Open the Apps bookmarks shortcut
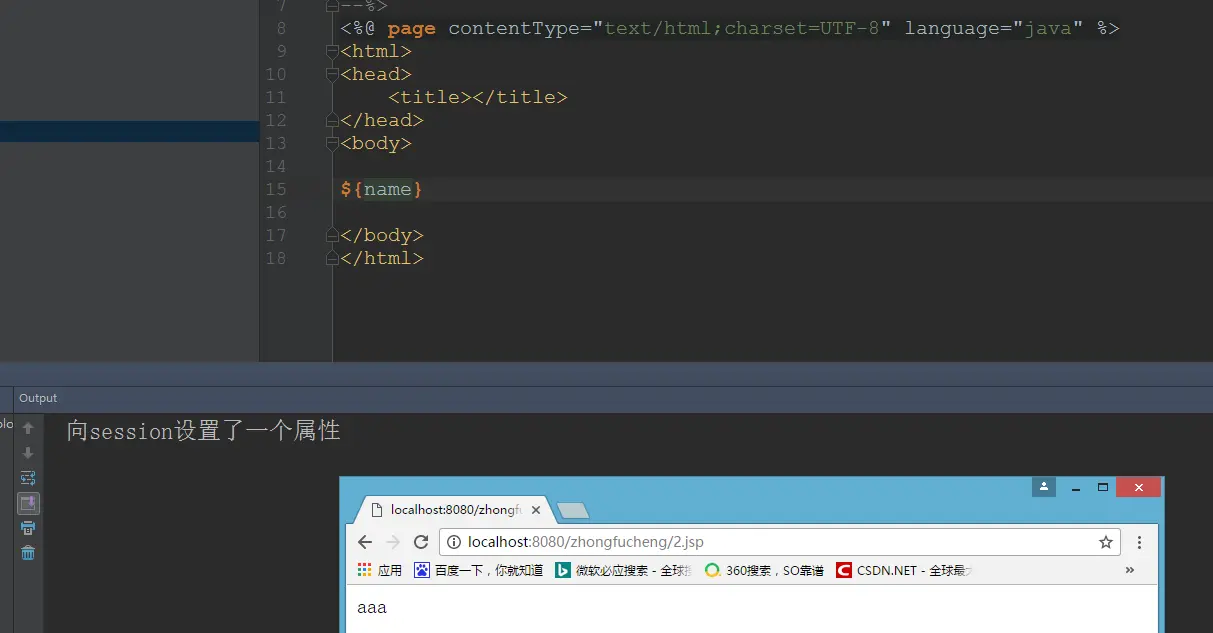1213x633 pixels. [380, 570]
